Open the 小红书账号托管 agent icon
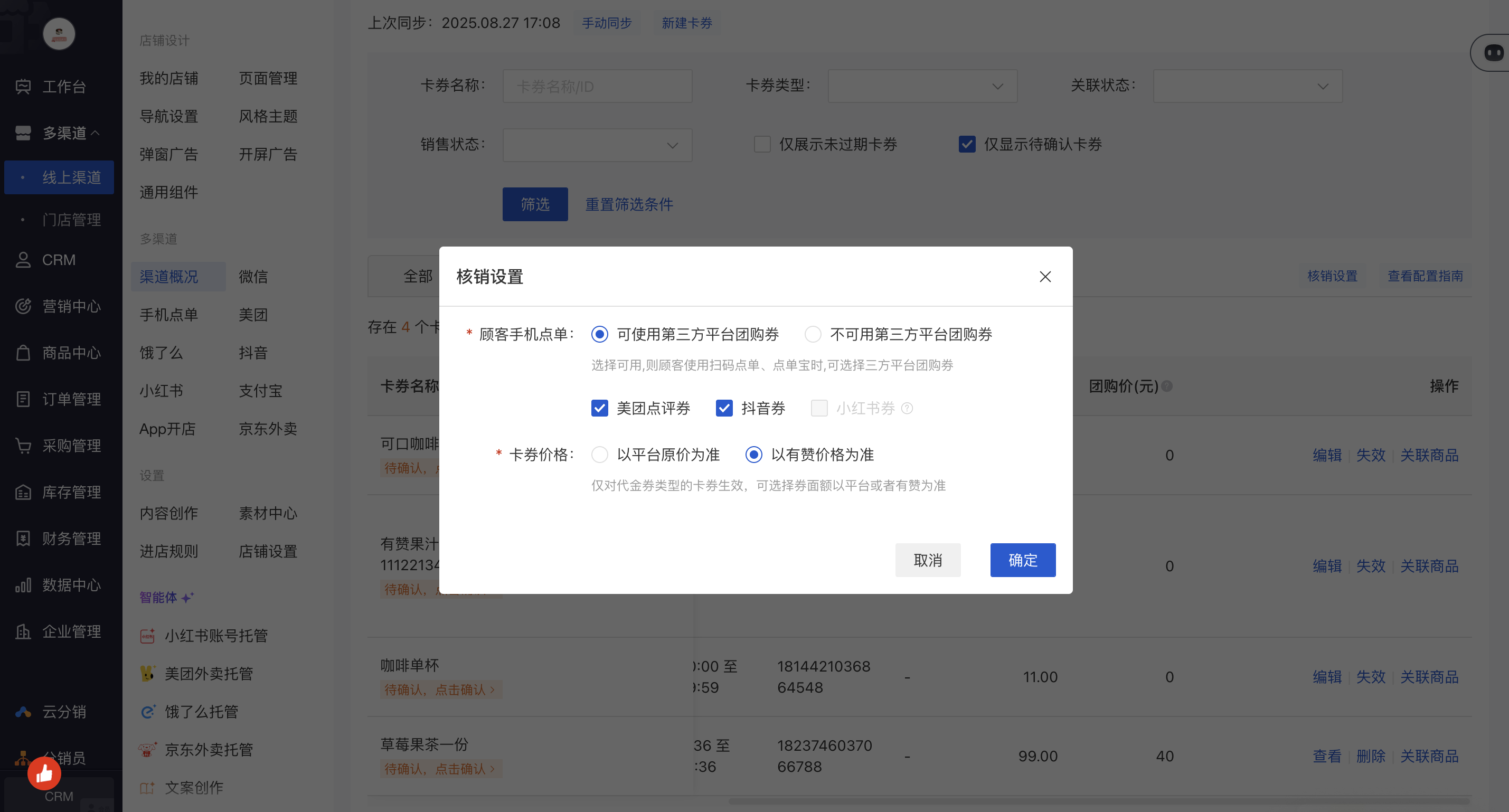The image size is (1509, 812). coord(147,636)
